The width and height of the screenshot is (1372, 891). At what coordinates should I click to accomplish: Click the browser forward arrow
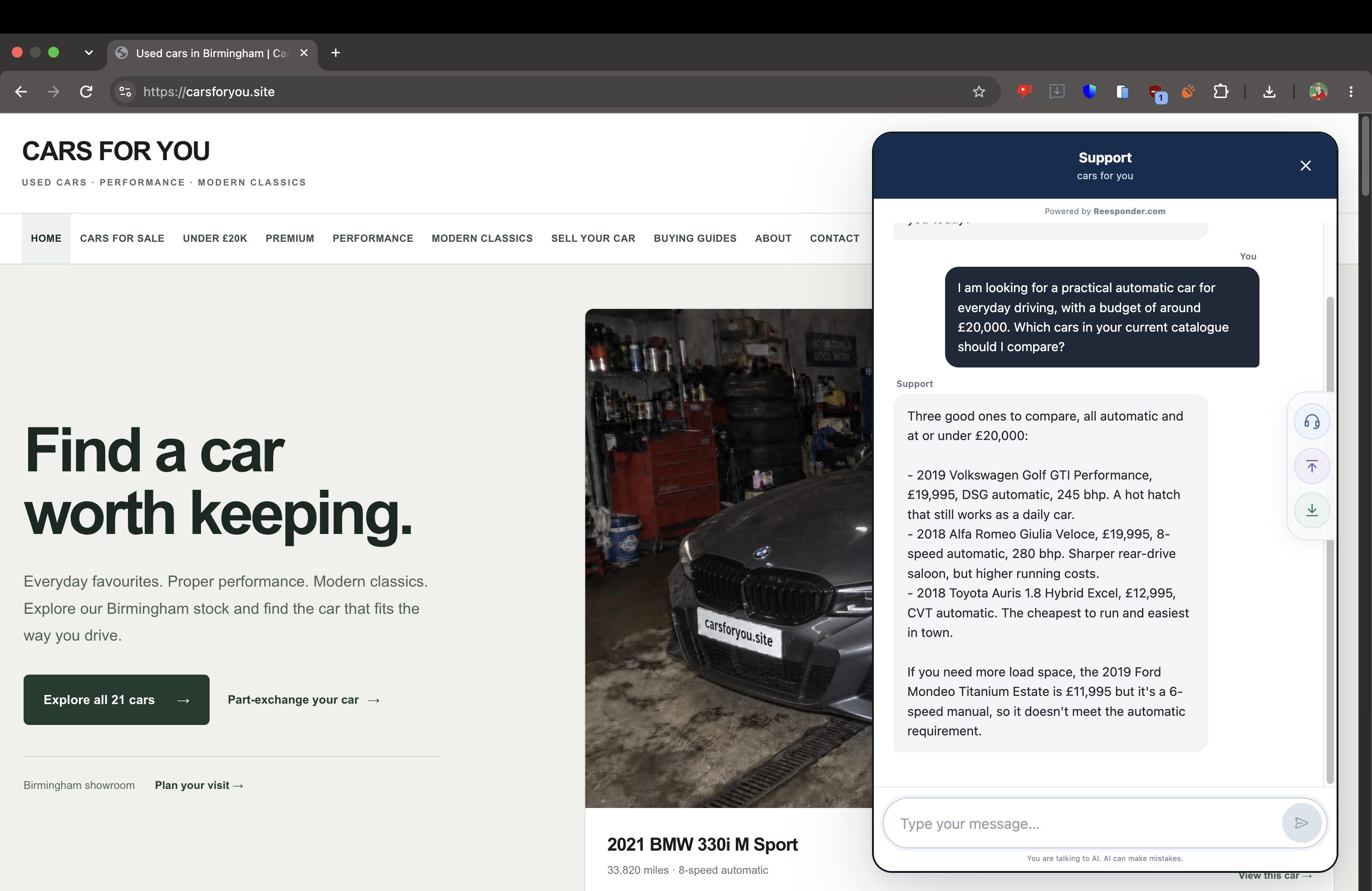pos(53,92)
